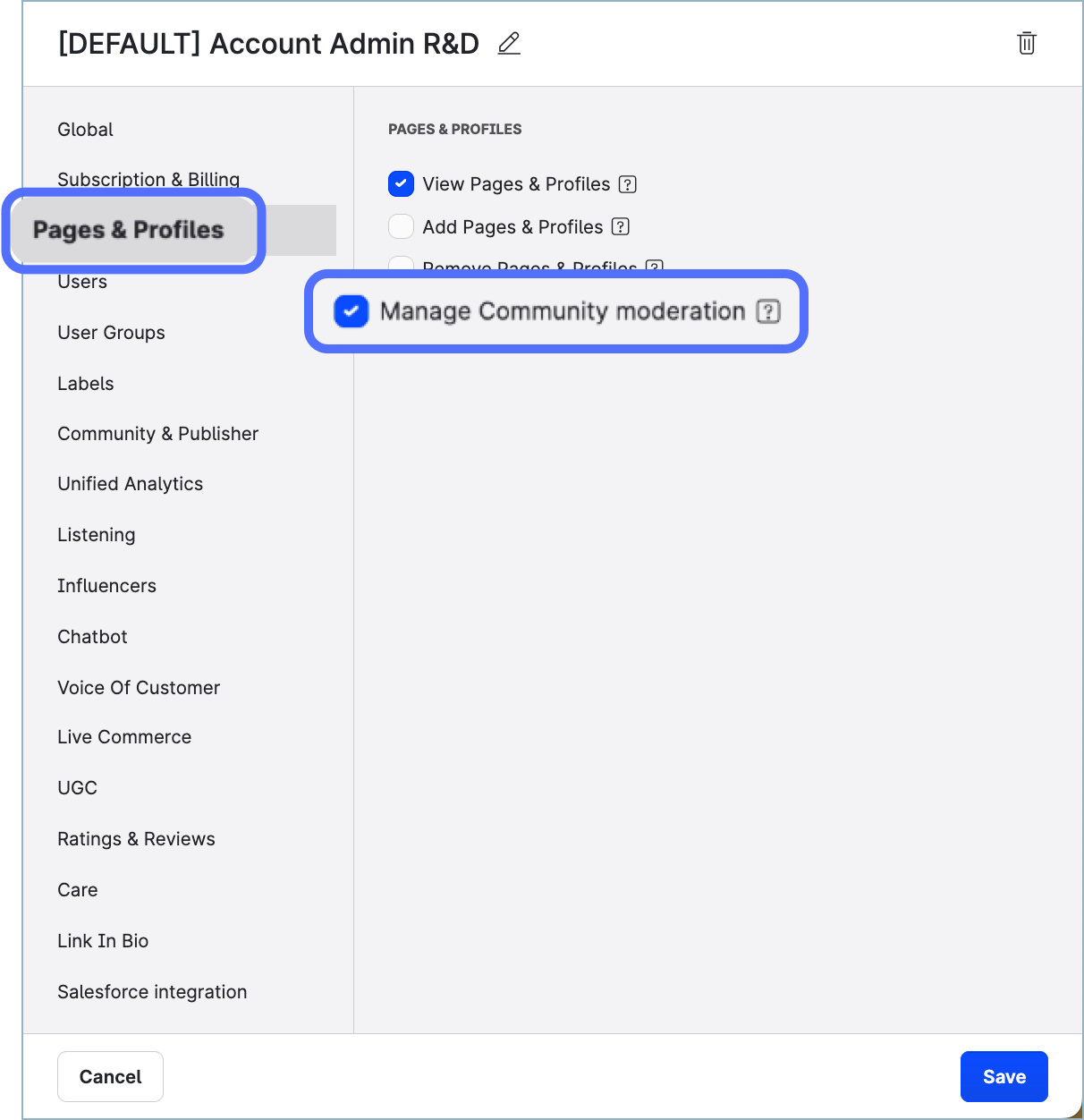Switch to Unified Analytics permissions
This screenshot has height=1120, width=1084.
130,484
